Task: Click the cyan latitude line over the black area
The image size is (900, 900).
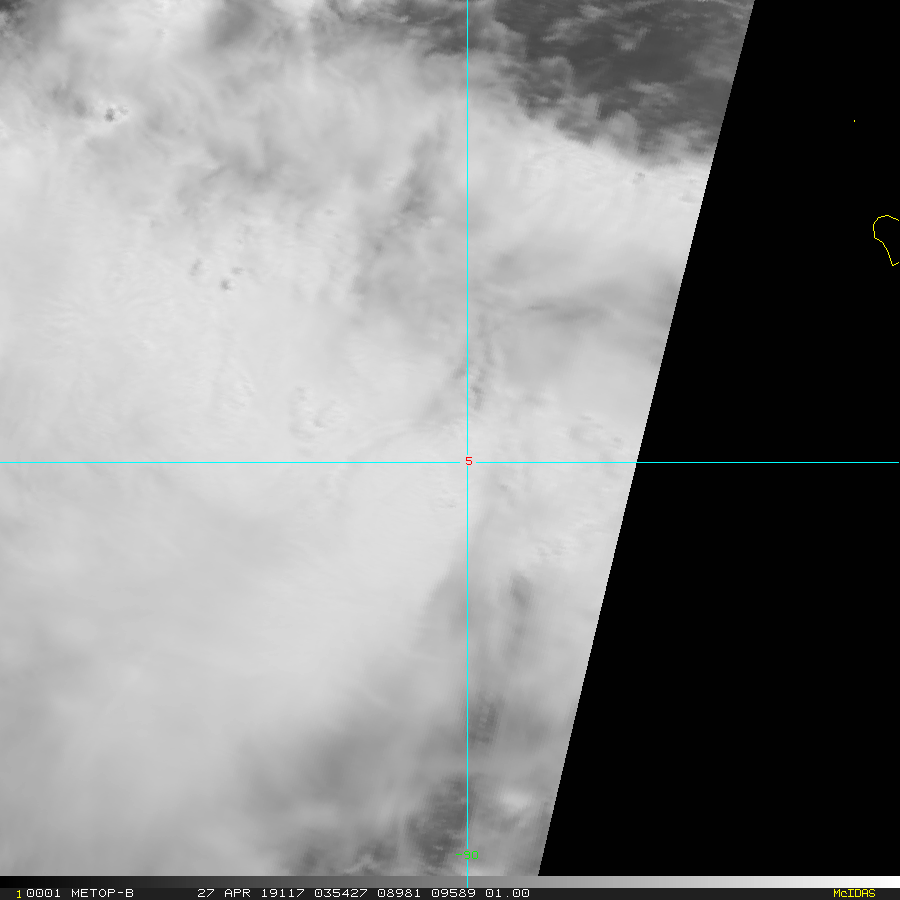Action: click(x=770, y=462)
